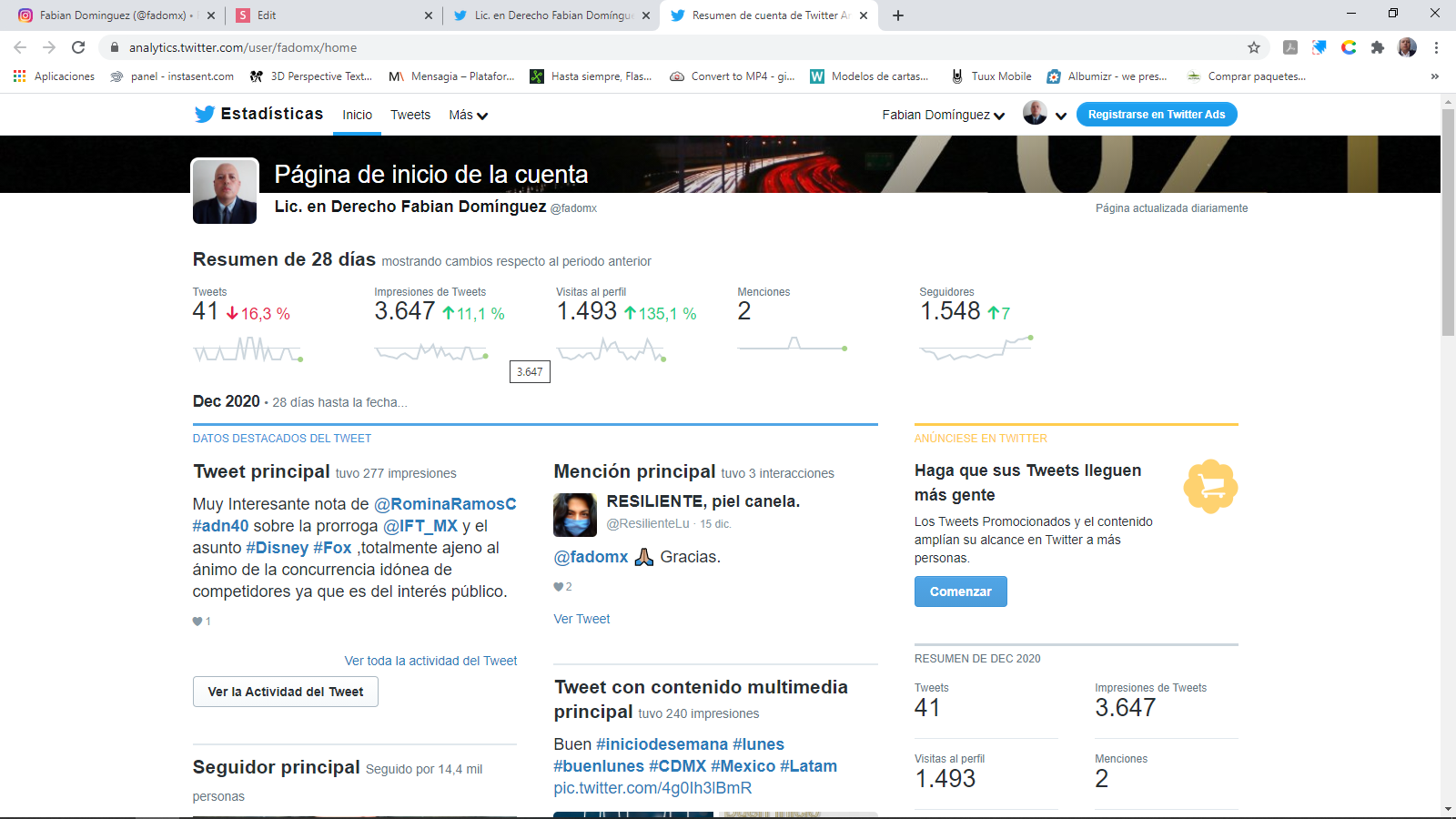Open the #CDMX hashtag link
This screenshot has height=819, width=1456.
coord(677,766)
